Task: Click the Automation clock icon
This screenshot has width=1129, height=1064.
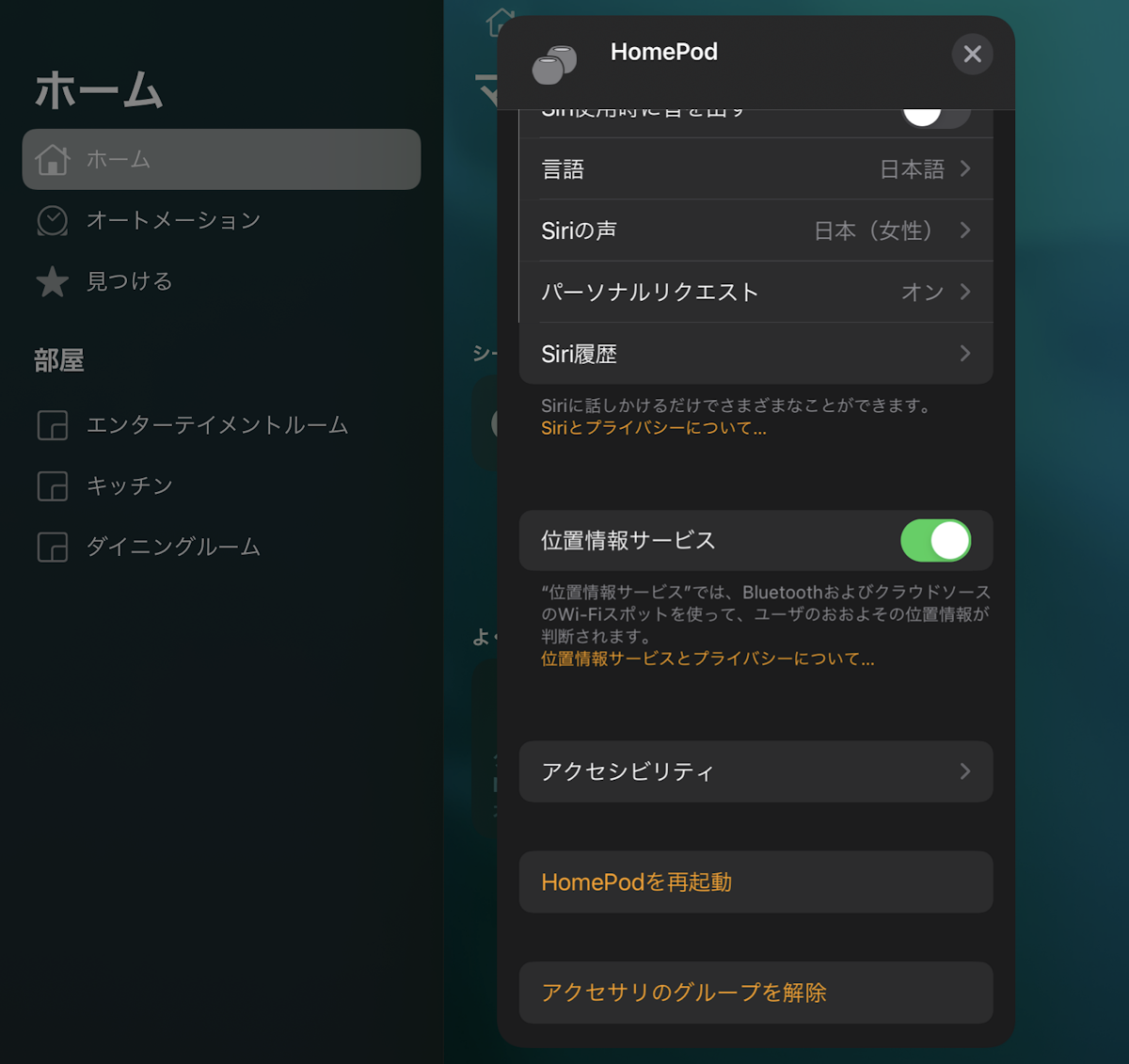Action: click(53, 220)
